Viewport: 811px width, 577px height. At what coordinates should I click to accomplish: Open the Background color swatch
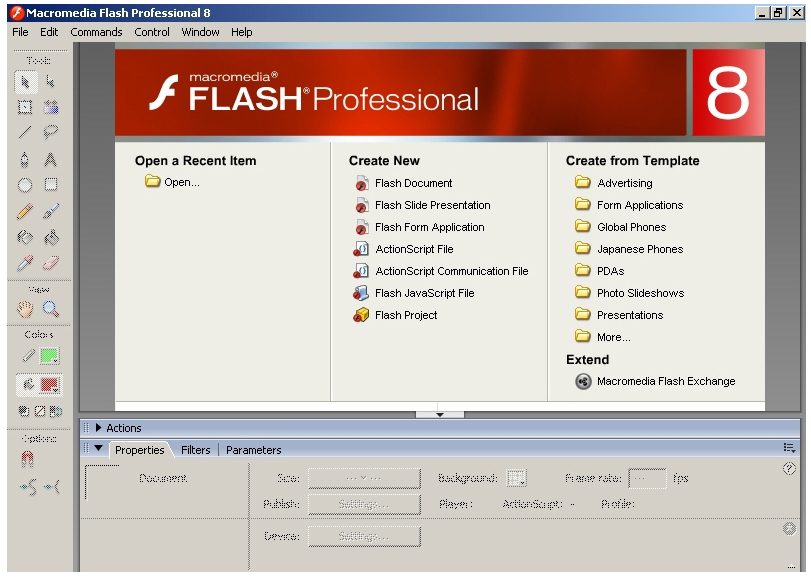(x=516, y=478)
